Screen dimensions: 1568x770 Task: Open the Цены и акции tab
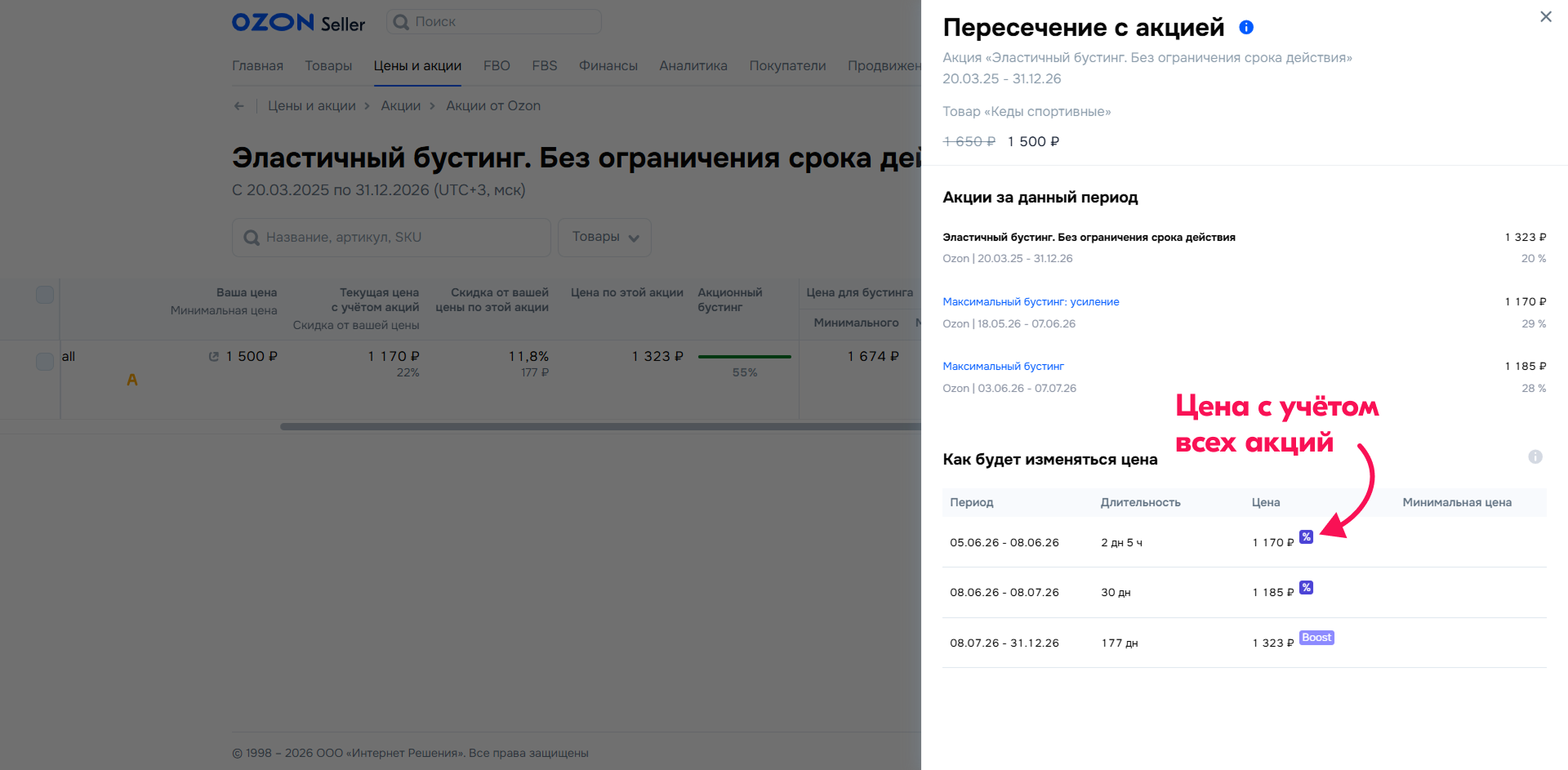point(417,66)
